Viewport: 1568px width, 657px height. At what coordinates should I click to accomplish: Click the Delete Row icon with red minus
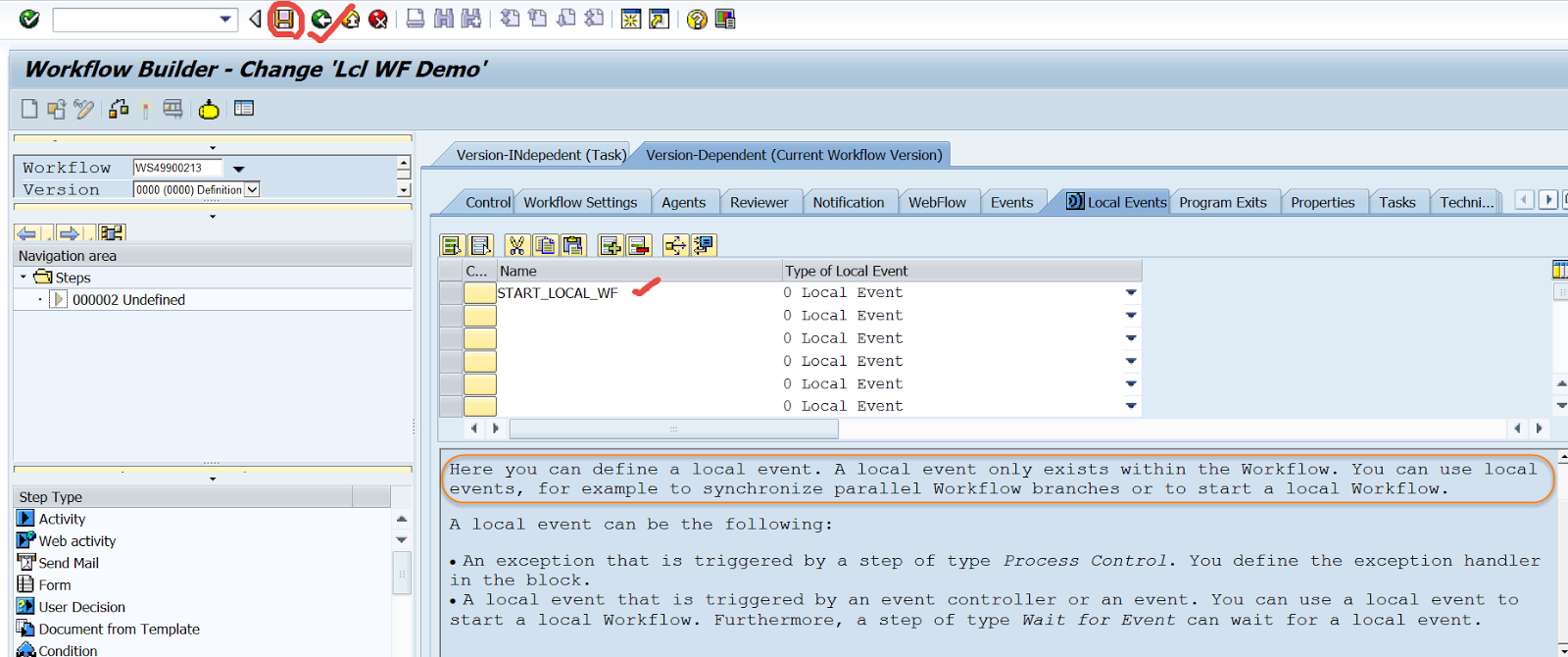tap(638, 245)
